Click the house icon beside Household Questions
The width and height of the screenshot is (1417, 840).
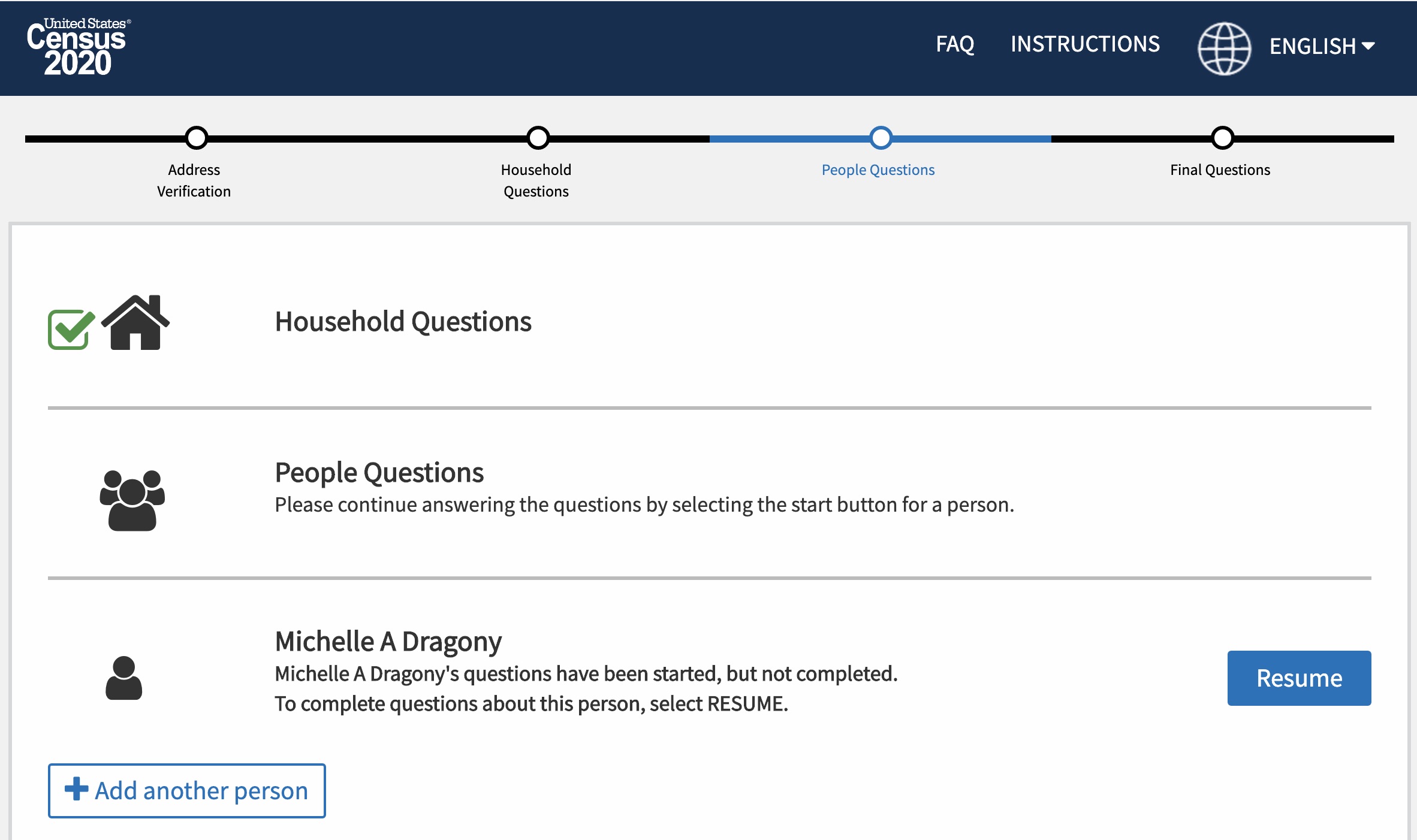click(135, 322)
